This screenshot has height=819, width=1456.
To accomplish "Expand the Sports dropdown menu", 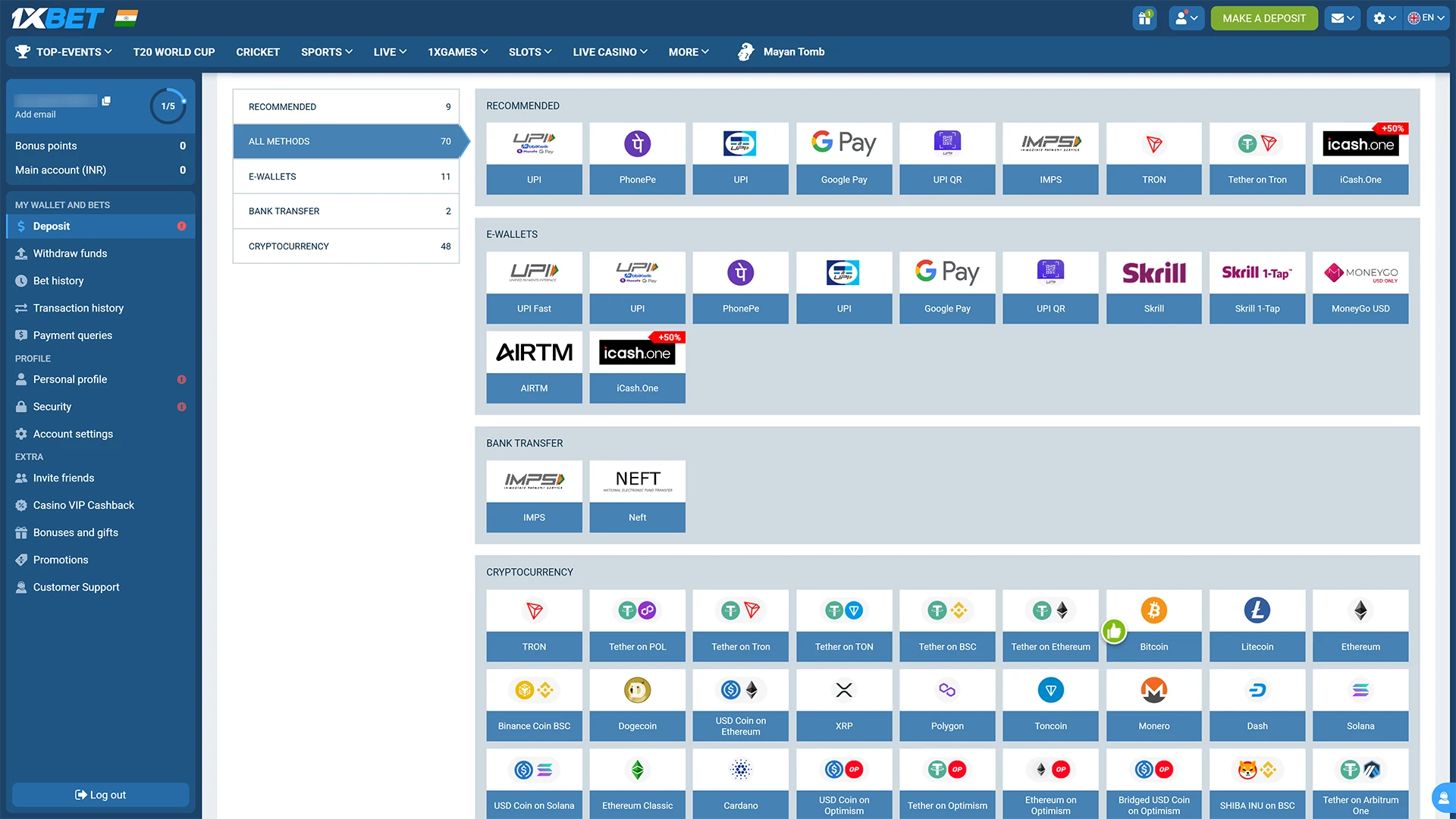I will click(326, 52).
